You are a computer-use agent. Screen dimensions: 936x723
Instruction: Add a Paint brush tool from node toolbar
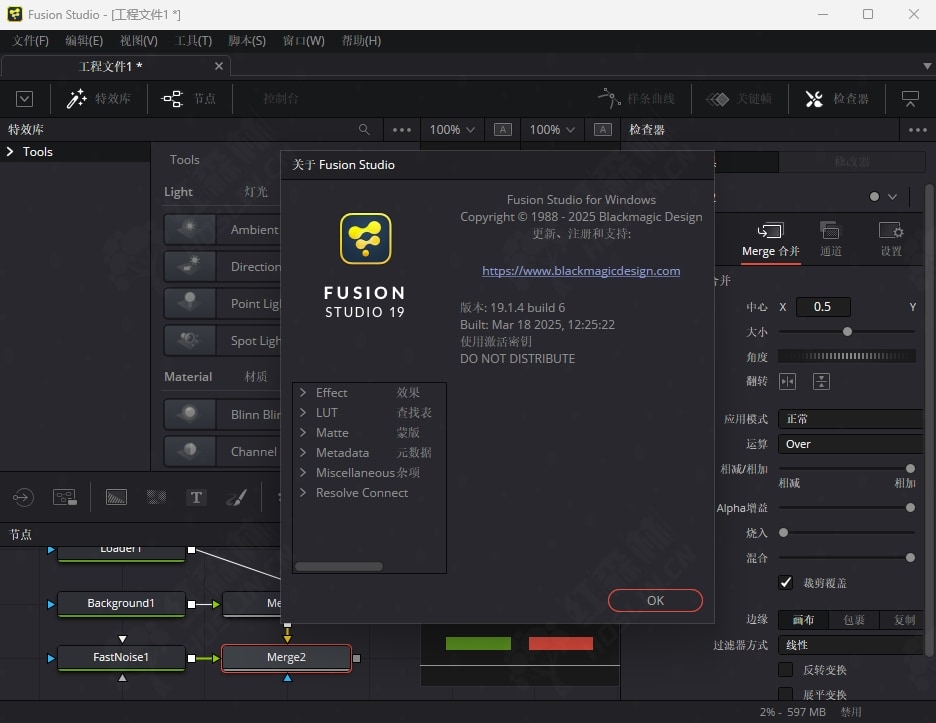tap(236, 497)
